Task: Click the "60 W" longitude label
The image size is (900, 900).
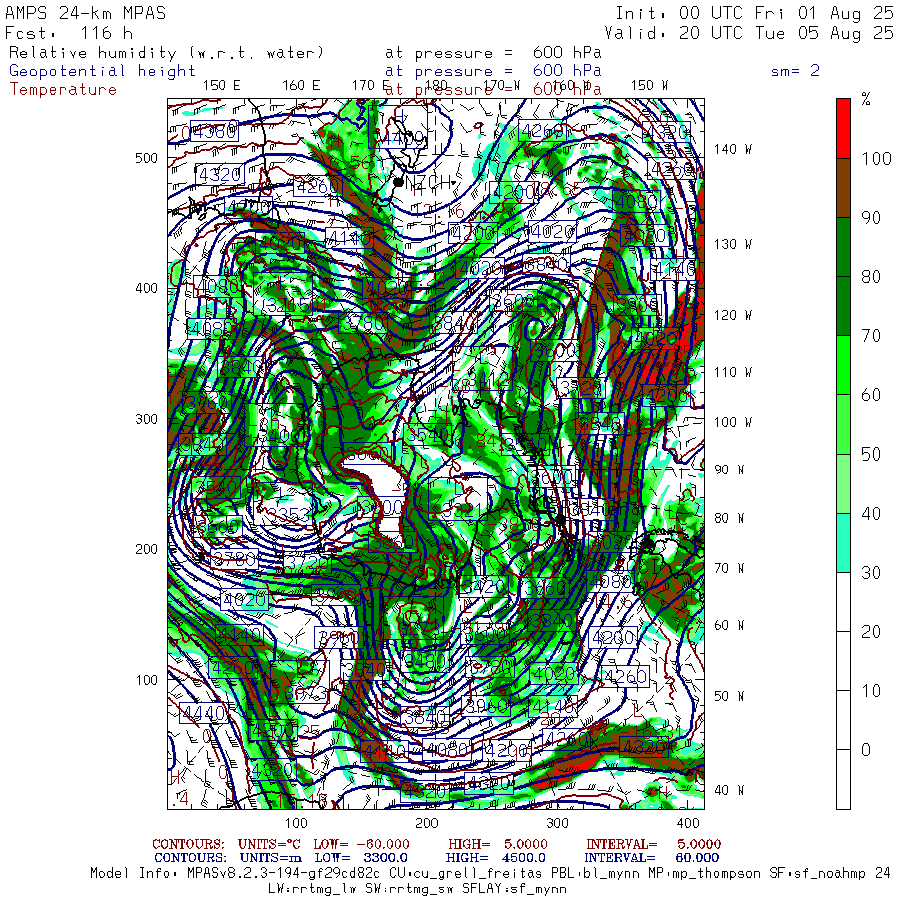Action: pos(729,625)
